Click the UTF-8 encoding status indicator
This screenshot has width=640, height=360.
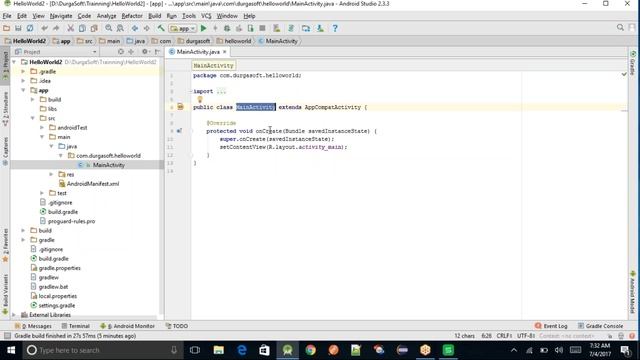pyautogui.click(x=526, y=336)
